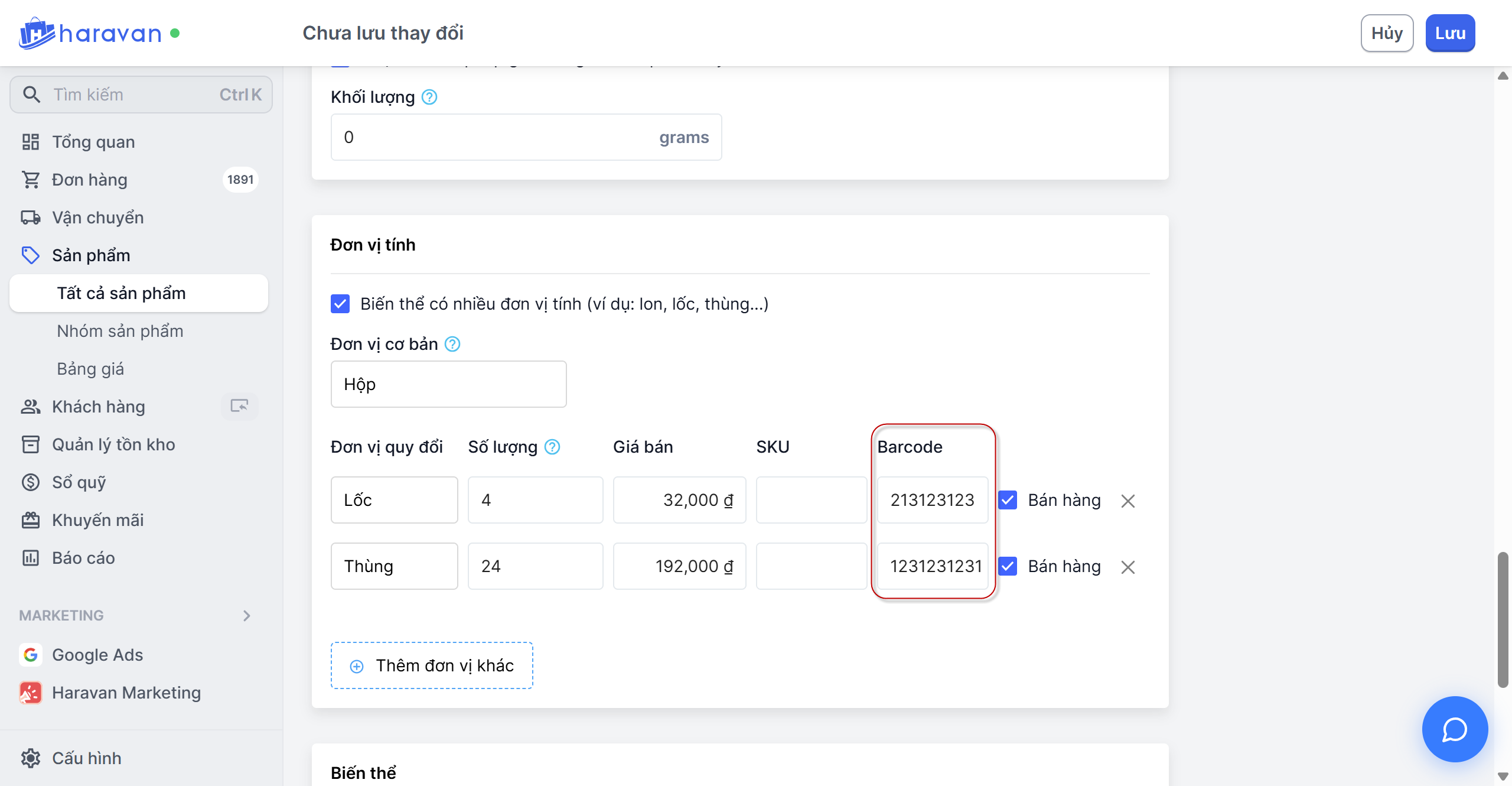1512x786 pixels.
Task: Open the chat support bubble icon
Action: click(1454, 729)
